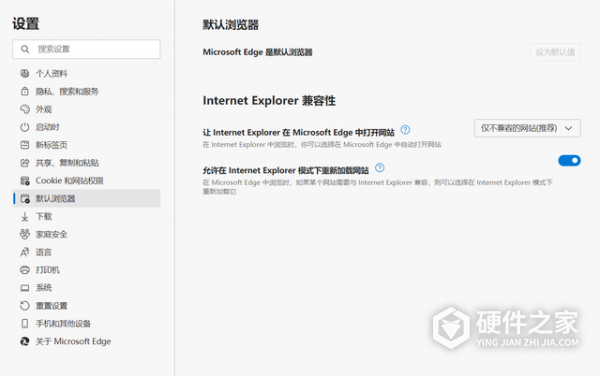Open Cookie 和网站权限 settings
Screen dimensions: 600x376
click(x=86, y=181)
